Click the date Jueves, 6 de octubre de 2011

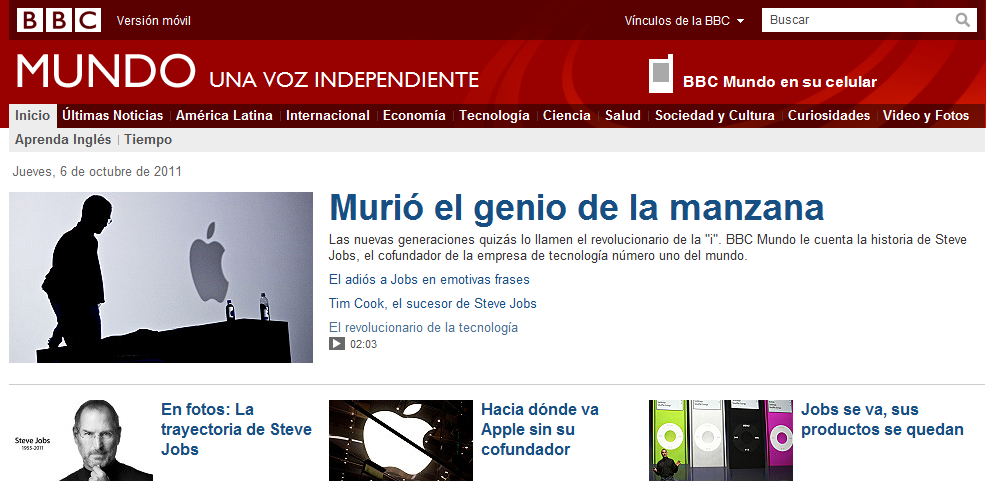(x=97, y=171)
